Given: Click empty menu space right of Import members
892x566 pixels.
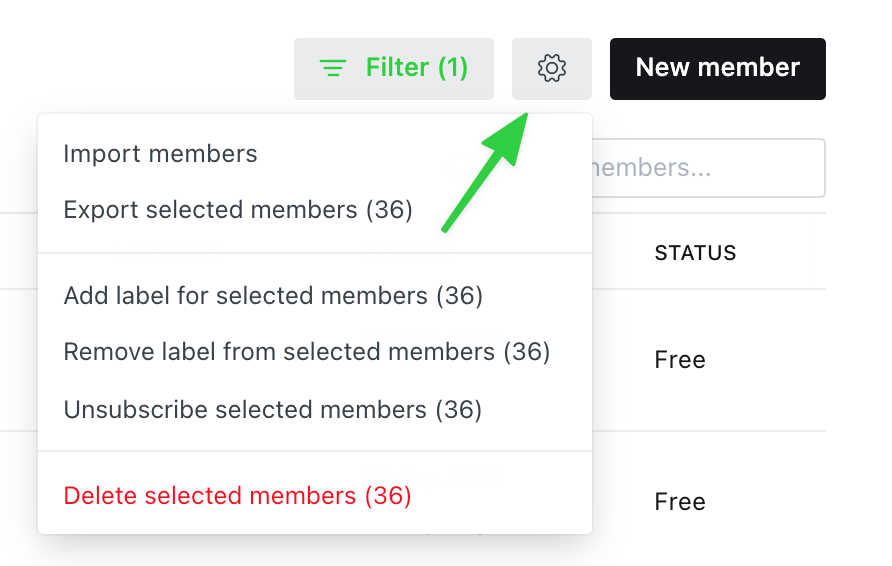Looking at the screenshot, I should click(421, 154).
